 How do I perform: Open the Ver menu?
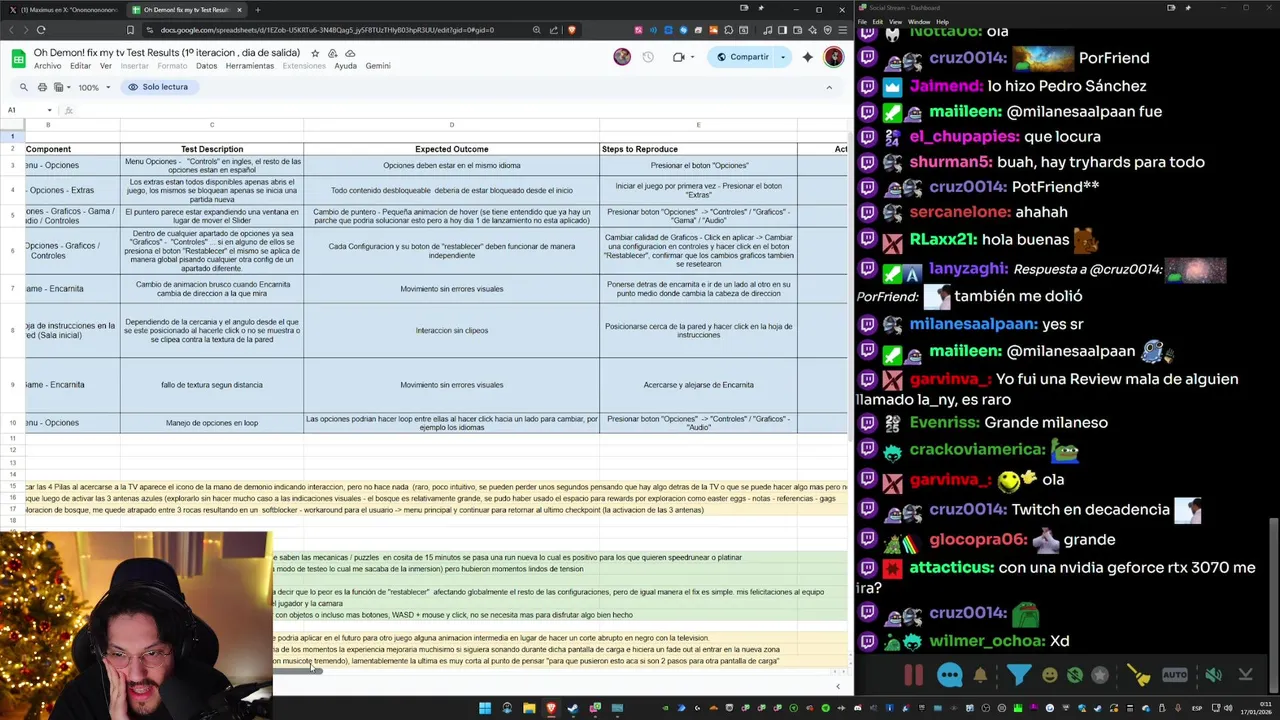point(105,66)
